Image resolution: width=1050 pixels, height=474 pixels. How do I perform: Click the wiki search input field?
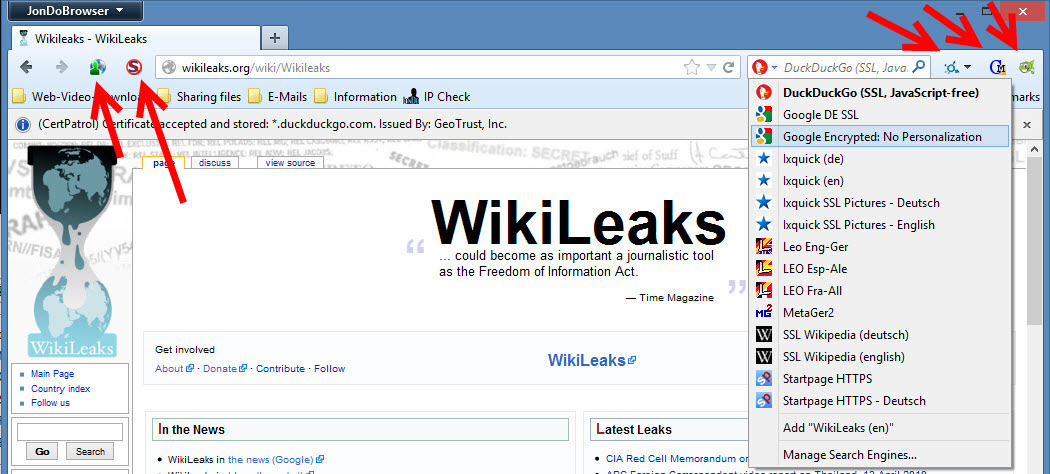[x=70, y=432]
